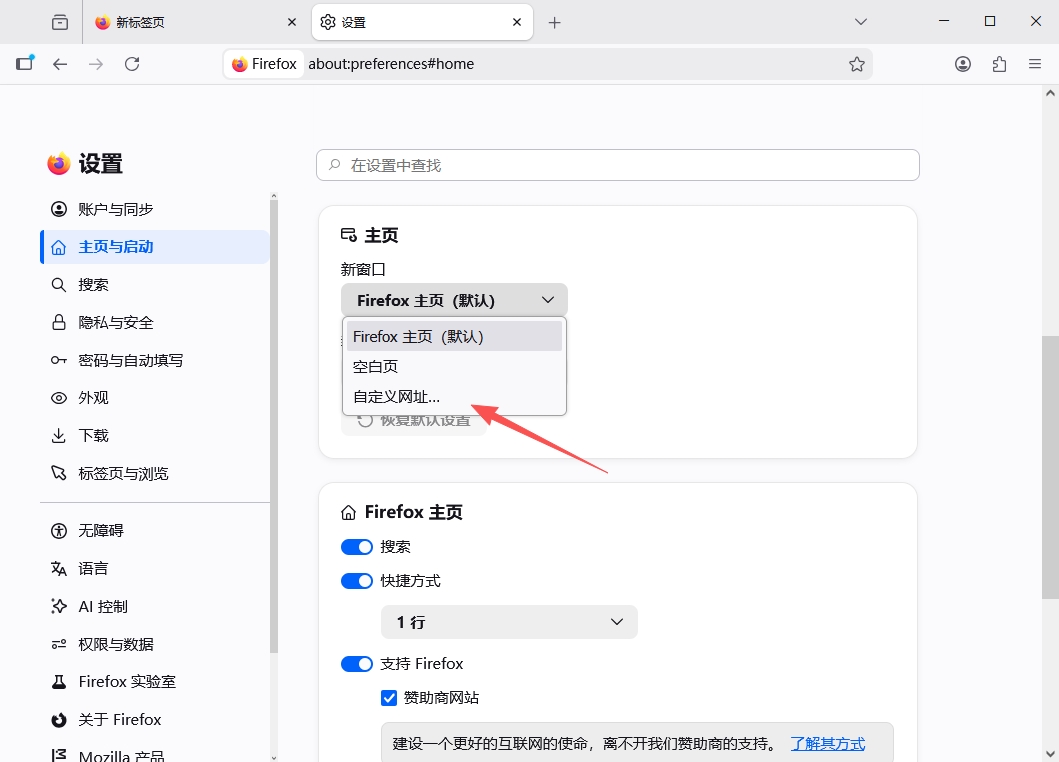The height and width of the screenshot is (762, 1059).
Task: Open the 了解其方式 link
Action: tap(827, 744)
